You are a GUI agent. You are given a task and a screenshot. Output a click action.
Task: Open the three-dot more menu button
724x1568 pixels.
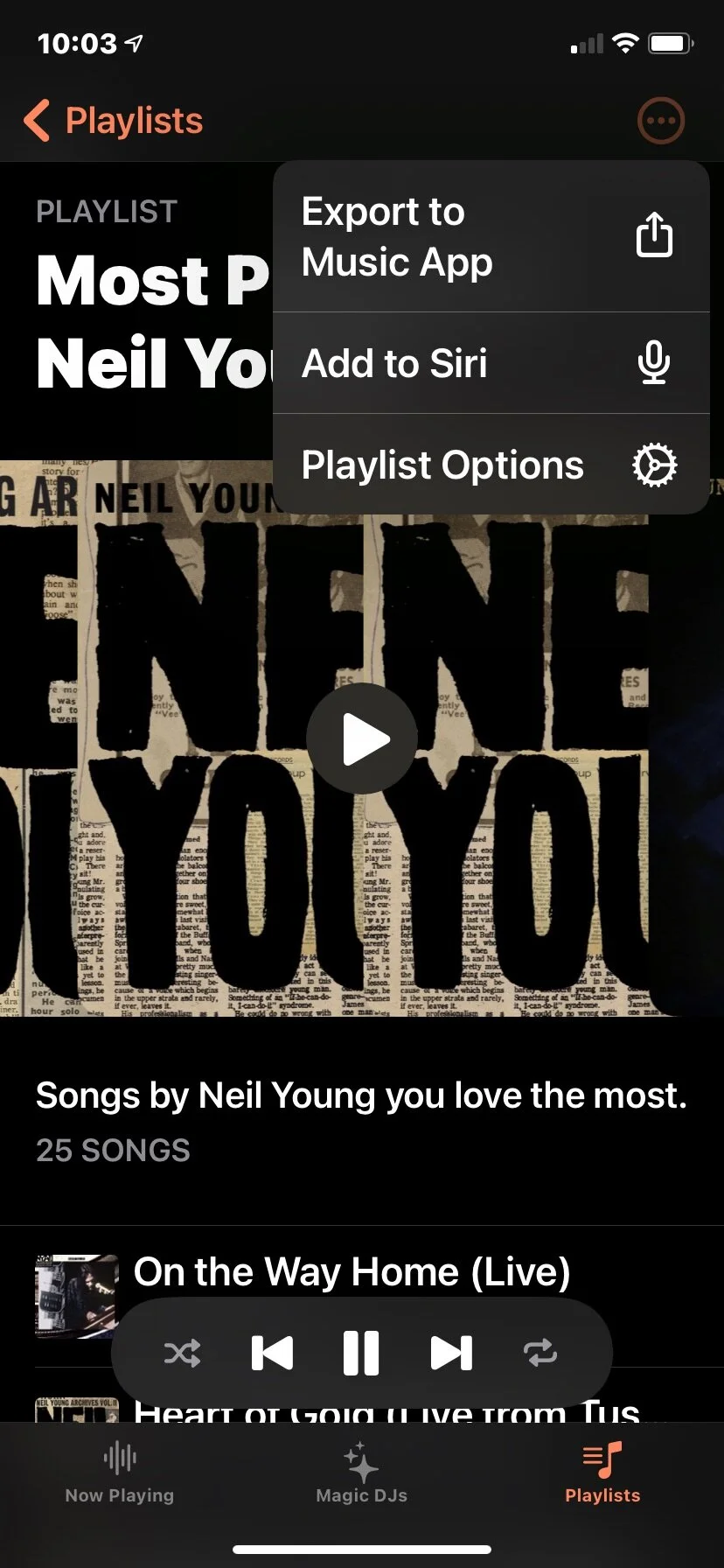[x=660, y=121]
